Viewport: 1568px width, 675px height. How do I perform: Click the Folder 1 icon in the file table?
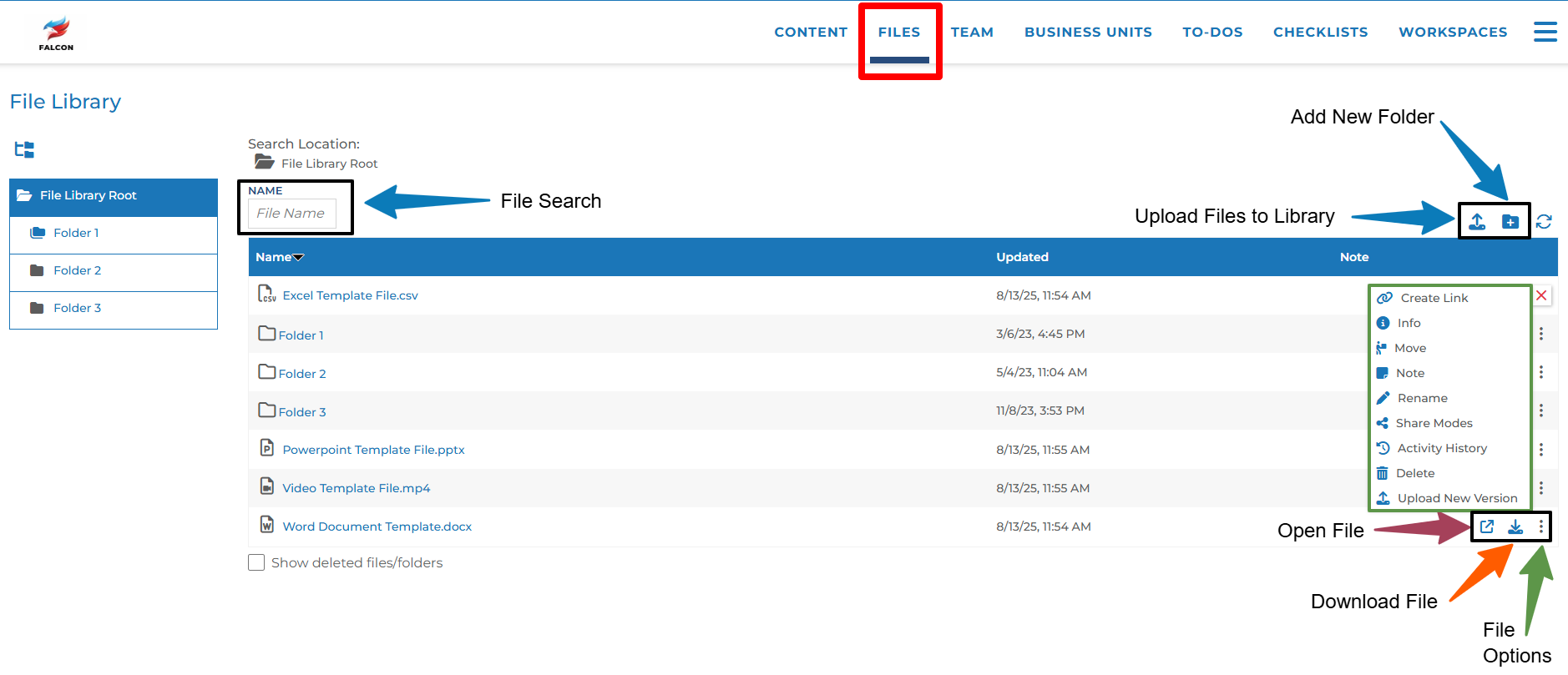coord(267,333)
